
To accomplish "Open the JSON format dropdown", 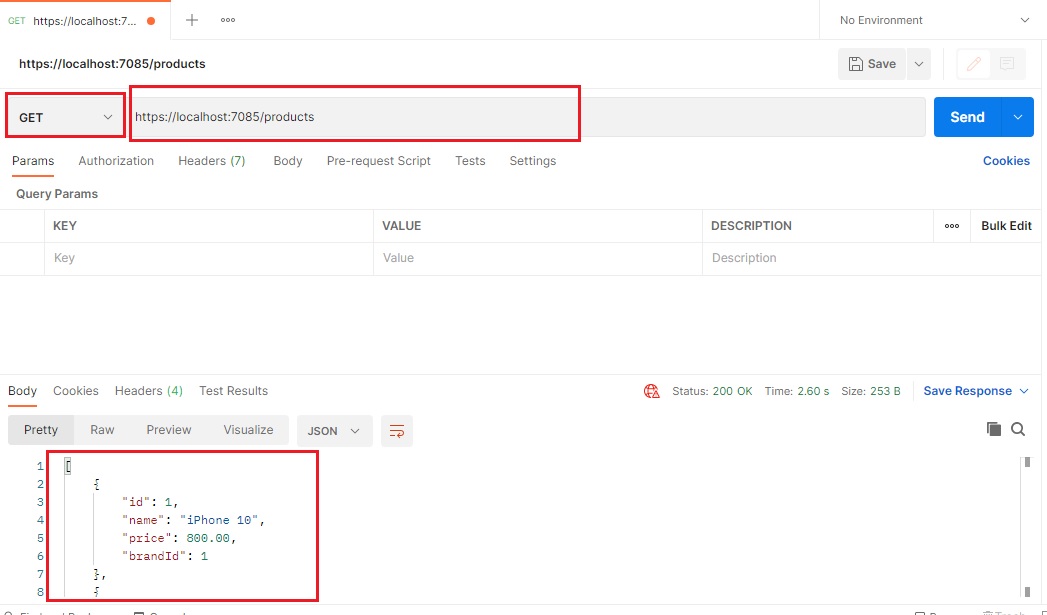I will [x=334, y=431].
